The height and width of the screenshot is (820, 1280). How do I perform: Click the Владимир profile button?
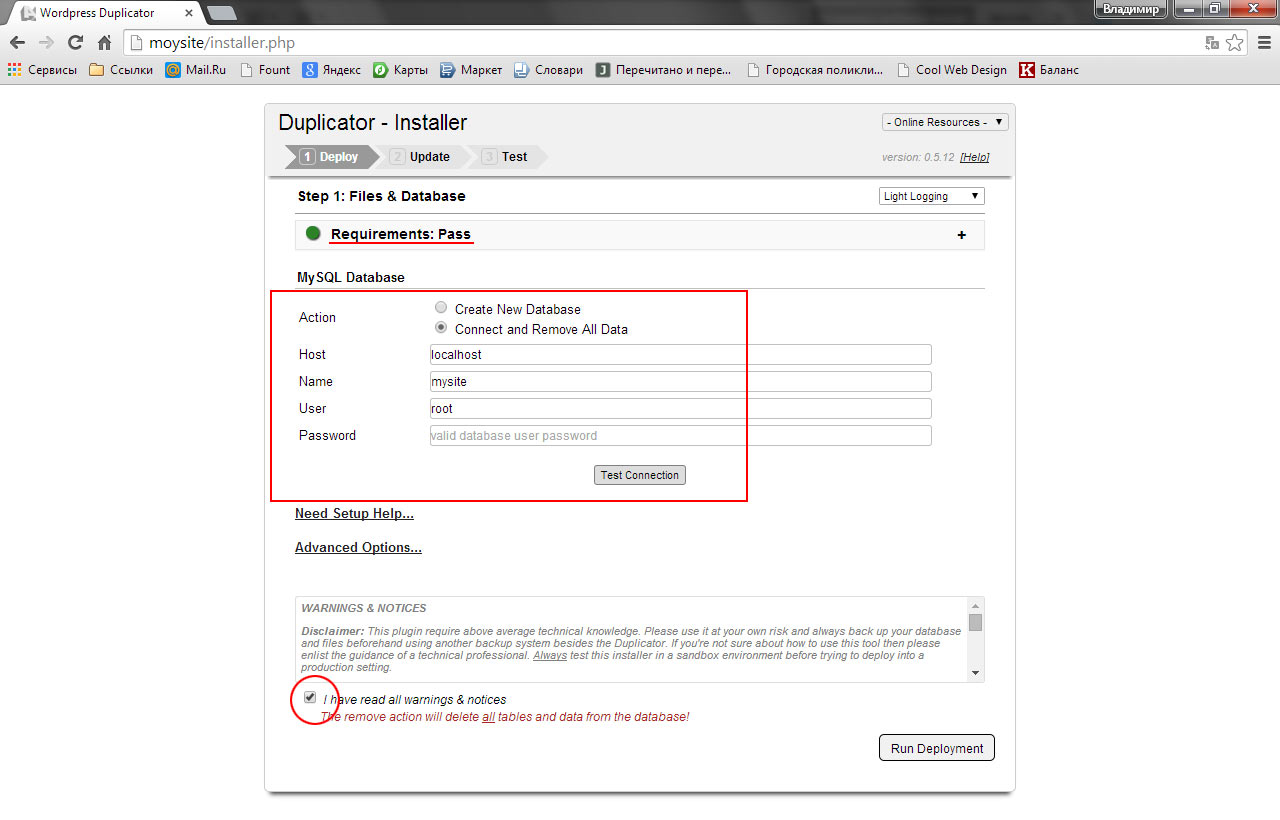click(x=1131, y=9)
